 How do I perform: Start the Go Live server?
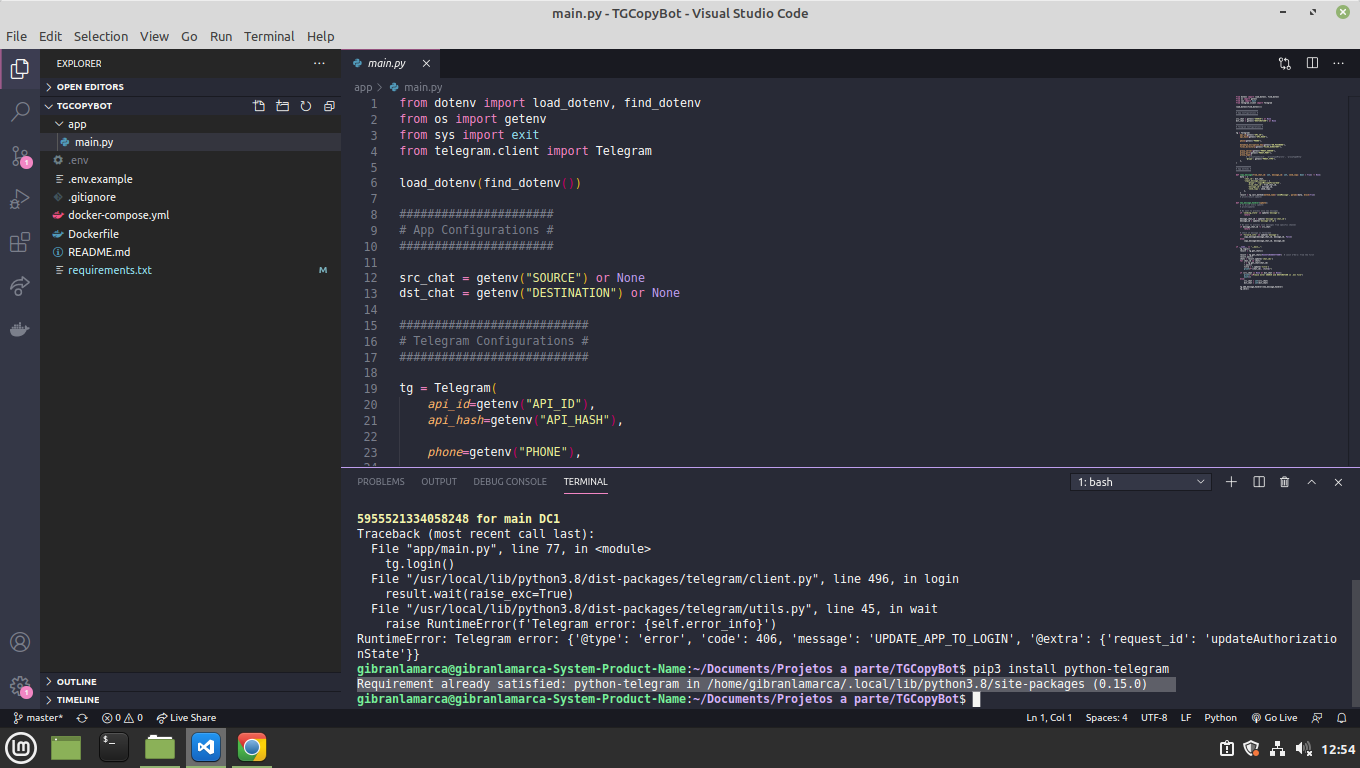point(1278,717)
